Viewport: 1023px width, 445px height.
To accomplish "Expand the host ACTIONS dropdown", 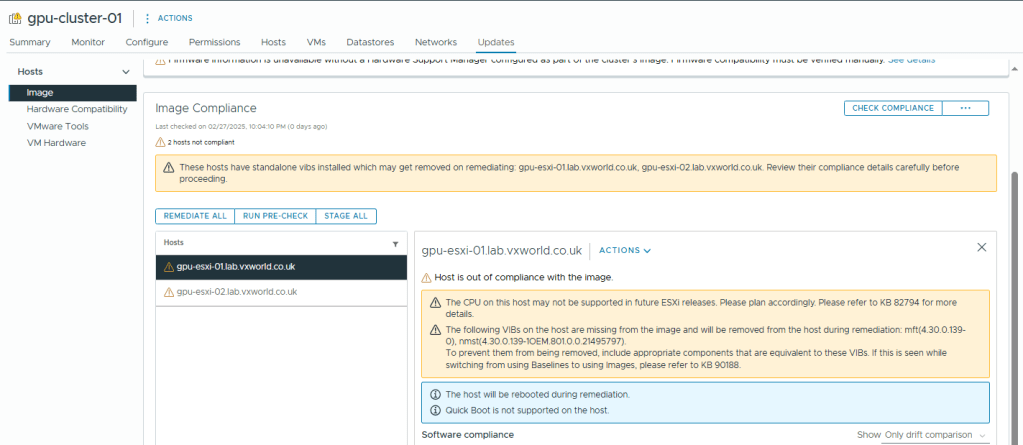I will [x=625, y=250].
